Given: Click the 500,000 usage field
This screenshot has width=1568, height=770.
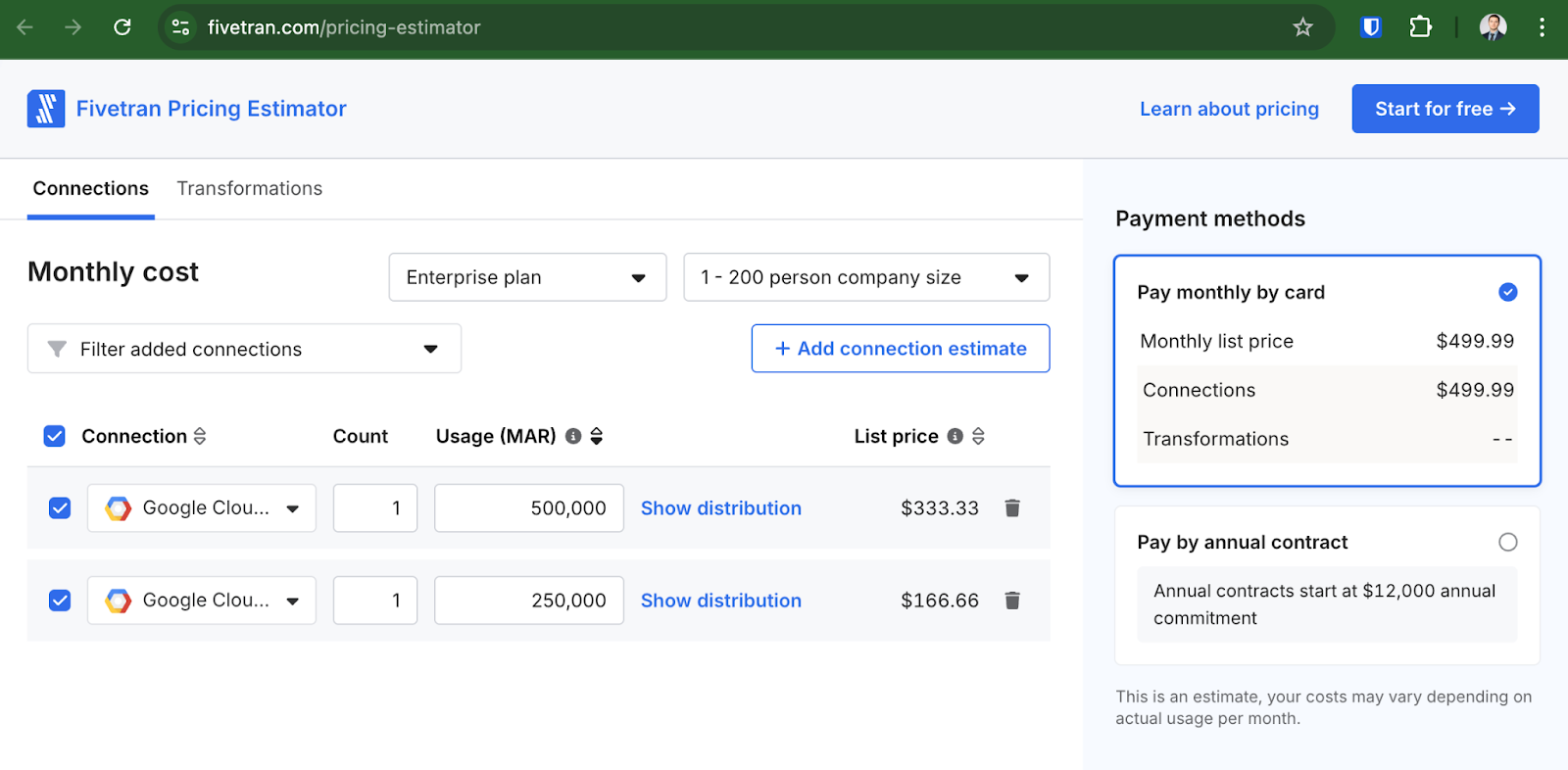Looking at the screenshot, I should click(x=529, y=507).
